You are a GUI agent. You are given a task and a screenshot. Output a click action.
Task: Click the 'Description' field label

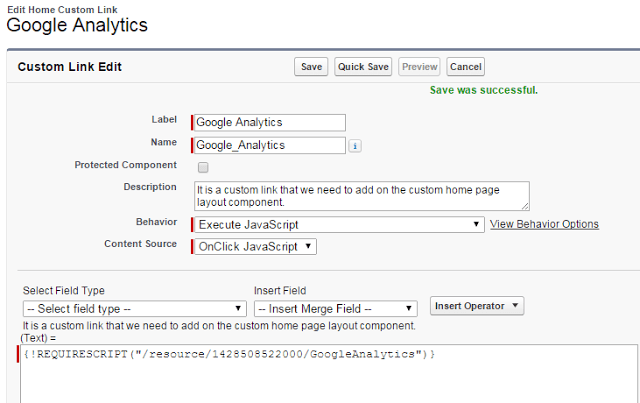click(x=150, y=187)
